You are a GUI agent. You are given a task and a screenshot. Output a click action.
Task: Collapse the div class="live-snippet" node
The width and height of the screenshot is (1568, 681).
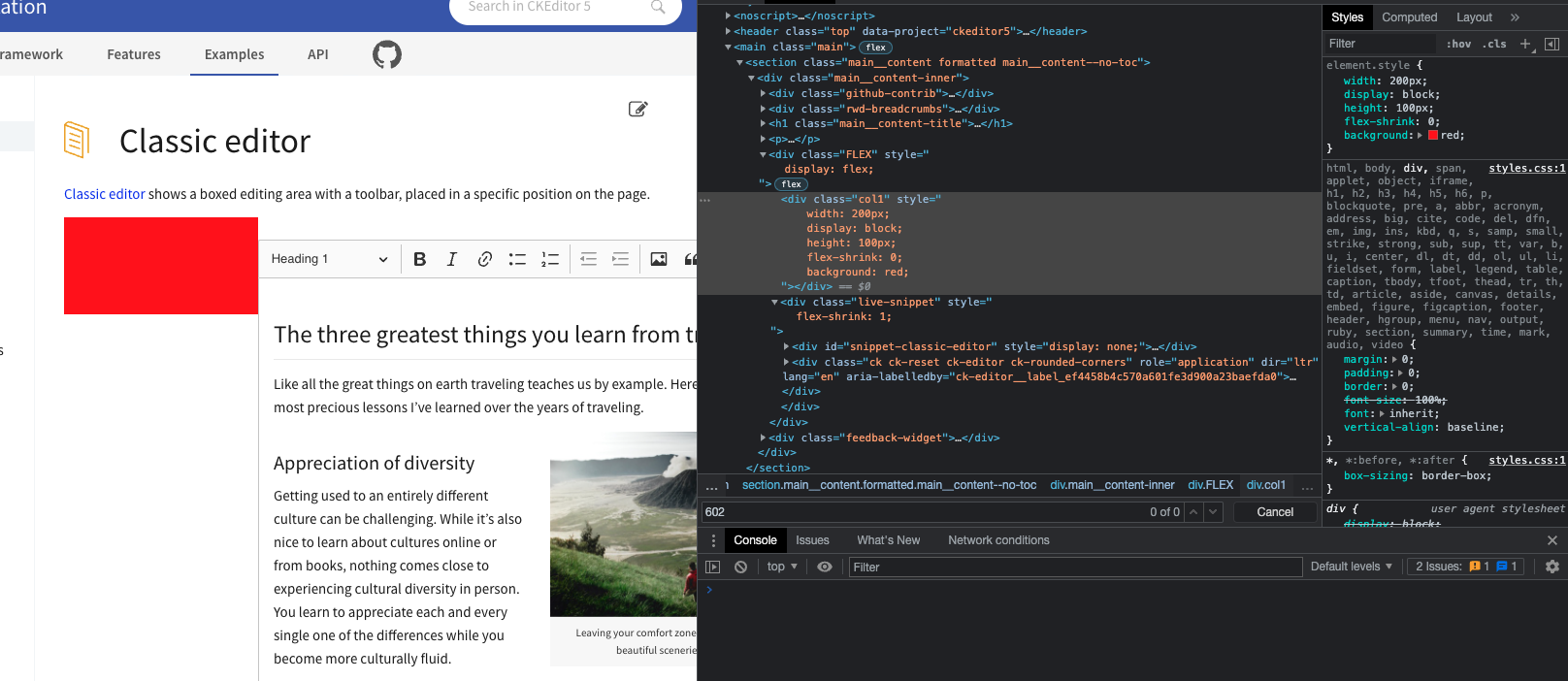tap(774, 303)
